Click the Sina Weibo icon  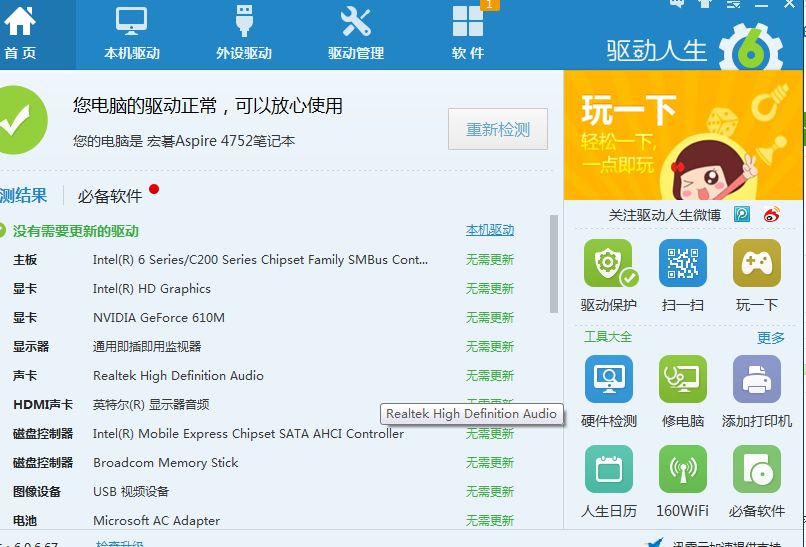[x=772, y=214]
